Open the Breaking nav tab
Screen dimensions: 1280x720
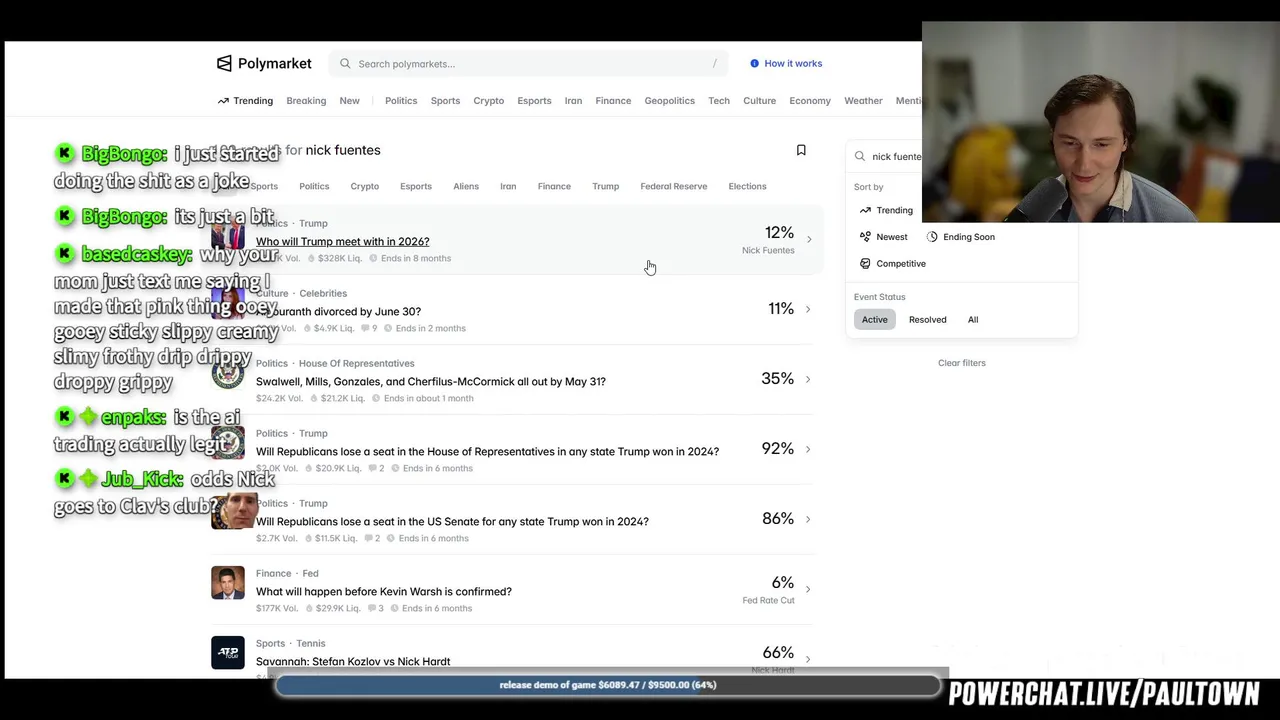[306, 101]
